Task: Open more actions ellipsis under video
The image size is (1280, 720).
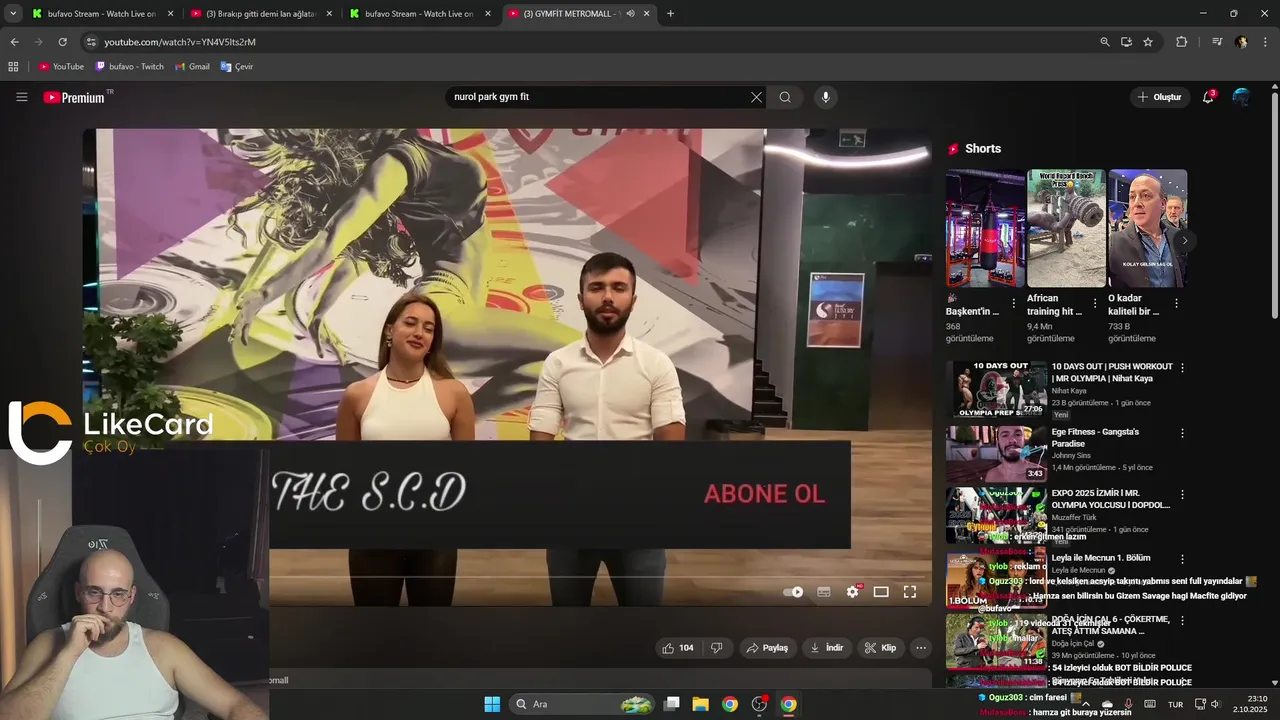Action: pyautogui.click(x=921, y=648)
